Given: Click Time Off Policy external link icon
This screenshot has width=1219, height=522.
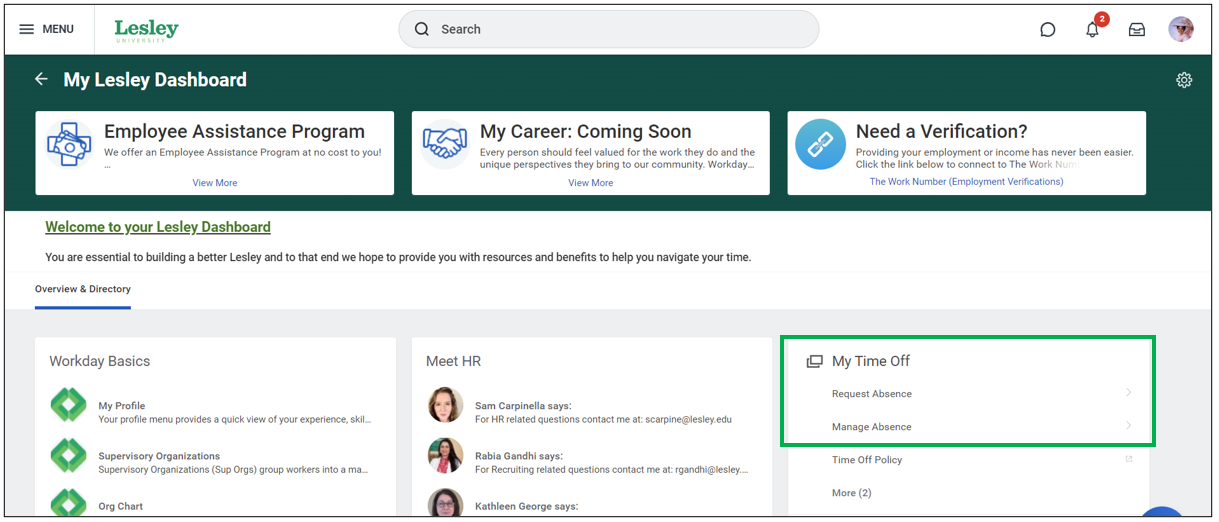Looking at the screenshot, I should (x=1129, y=459).
